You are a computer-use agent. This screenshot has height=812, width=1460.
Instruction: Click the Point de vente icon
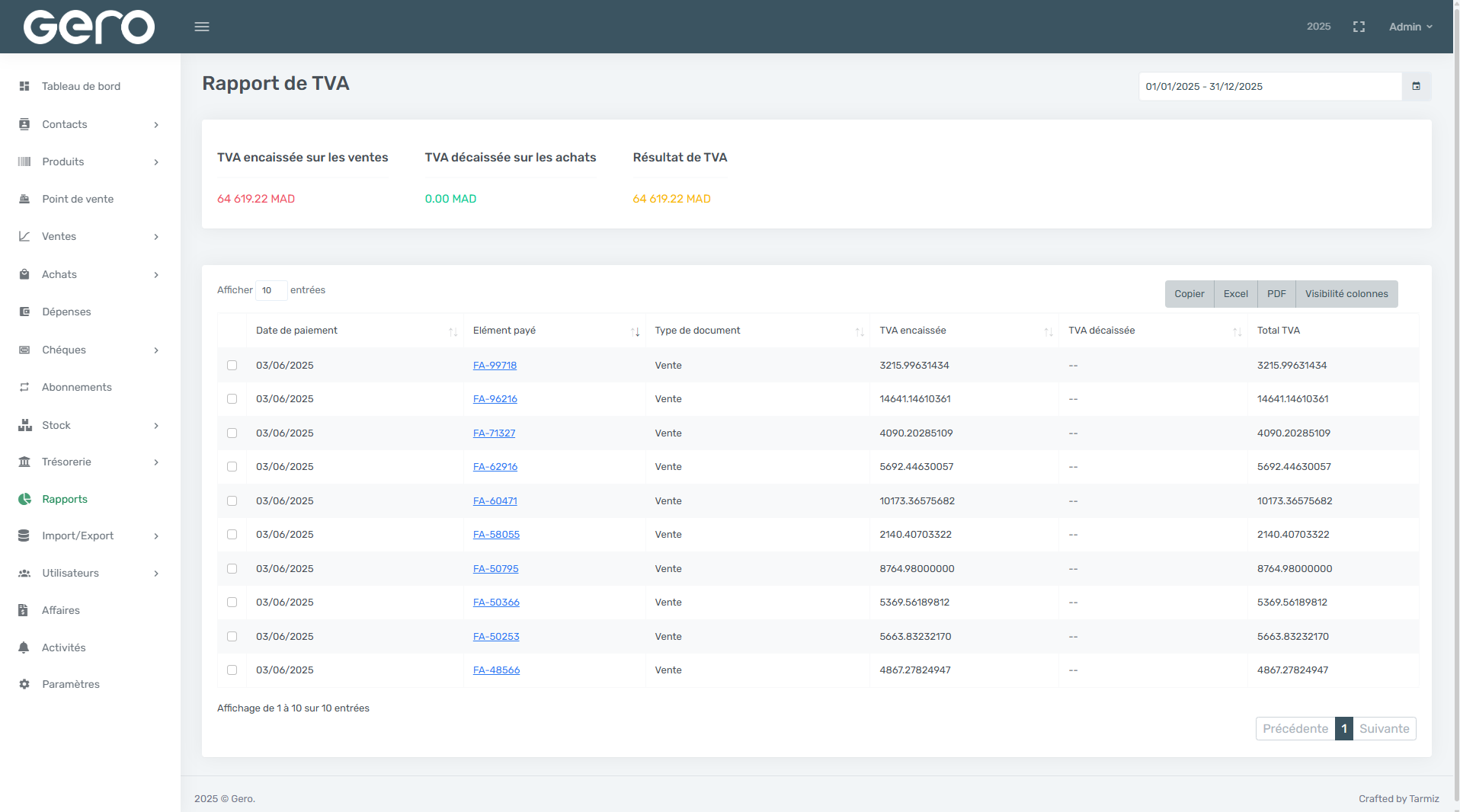(x=24, y=199)
